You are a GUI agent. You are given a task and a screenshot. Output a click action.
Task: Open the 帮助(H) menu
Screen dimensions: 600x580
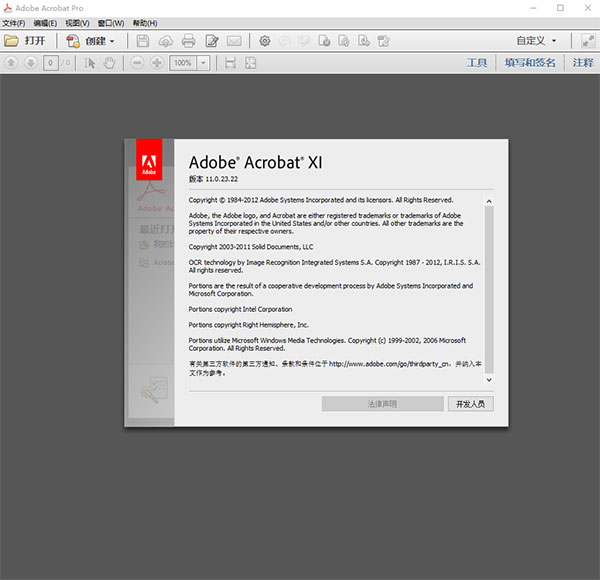pyautogui.click(x=145, y=23)
